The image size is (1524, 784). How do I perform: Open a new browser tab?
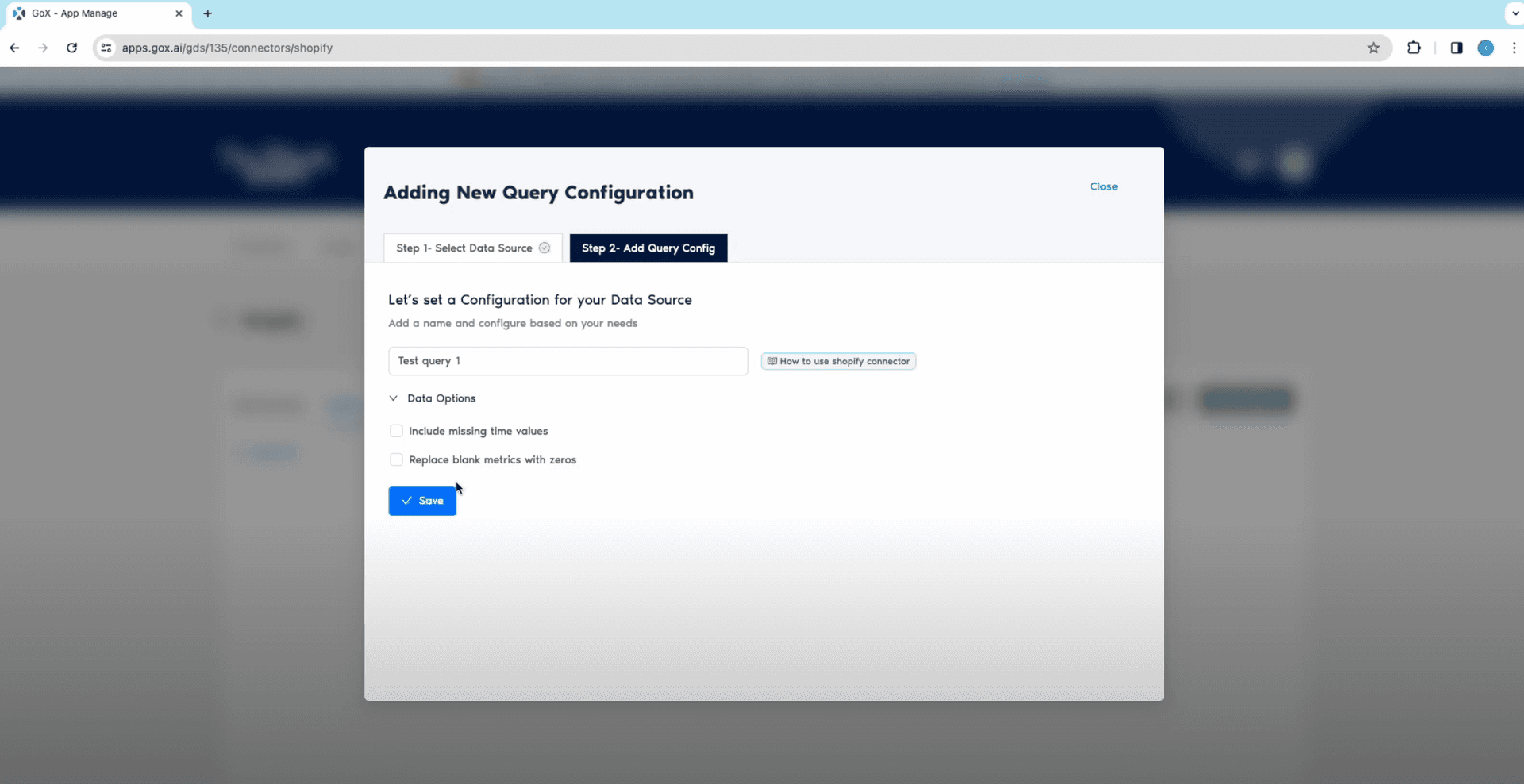208,13
